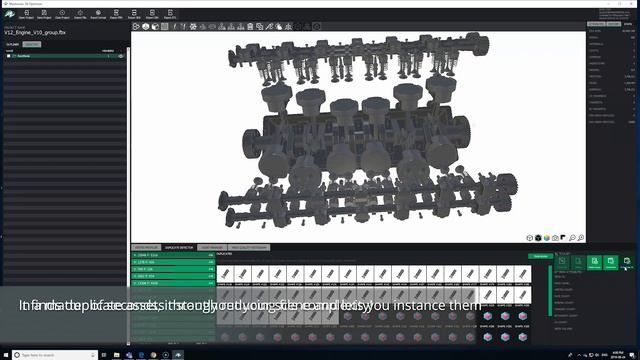Select the last pink cube thumbnail in bottom row
The width and height of the screenshot is (640, 360).
tap(523, 337)
